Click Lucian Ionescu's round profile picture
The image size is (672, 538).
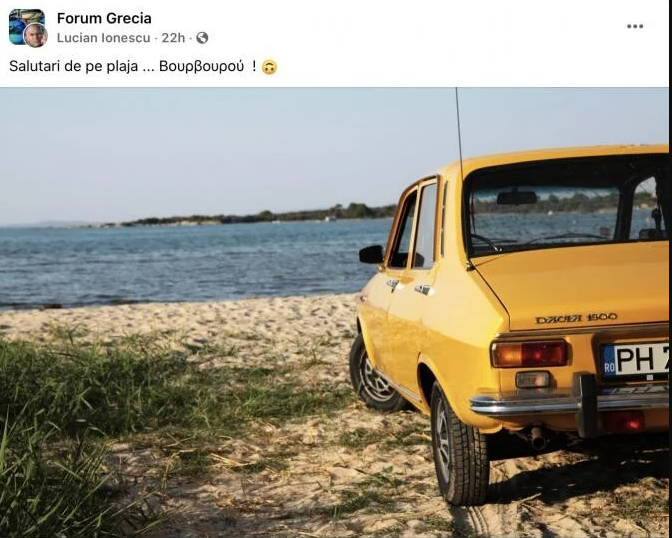point(35,35)
